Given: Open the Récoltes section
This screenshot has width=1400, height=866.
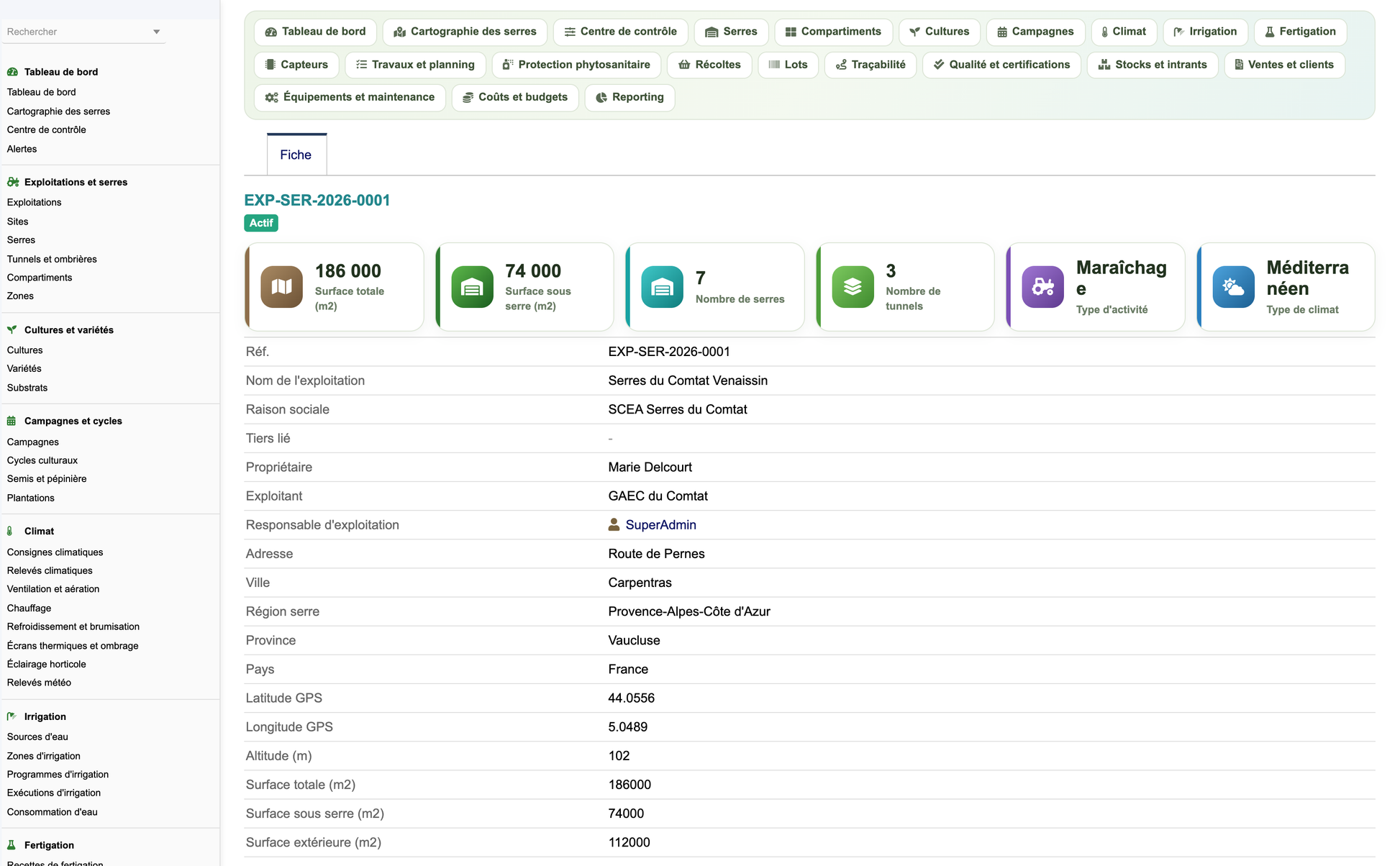Looking at the screenshot, I should click(709, 65).
